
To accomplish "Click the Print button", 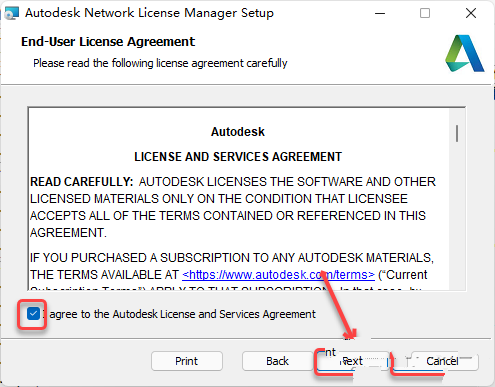I will point(187,361).
